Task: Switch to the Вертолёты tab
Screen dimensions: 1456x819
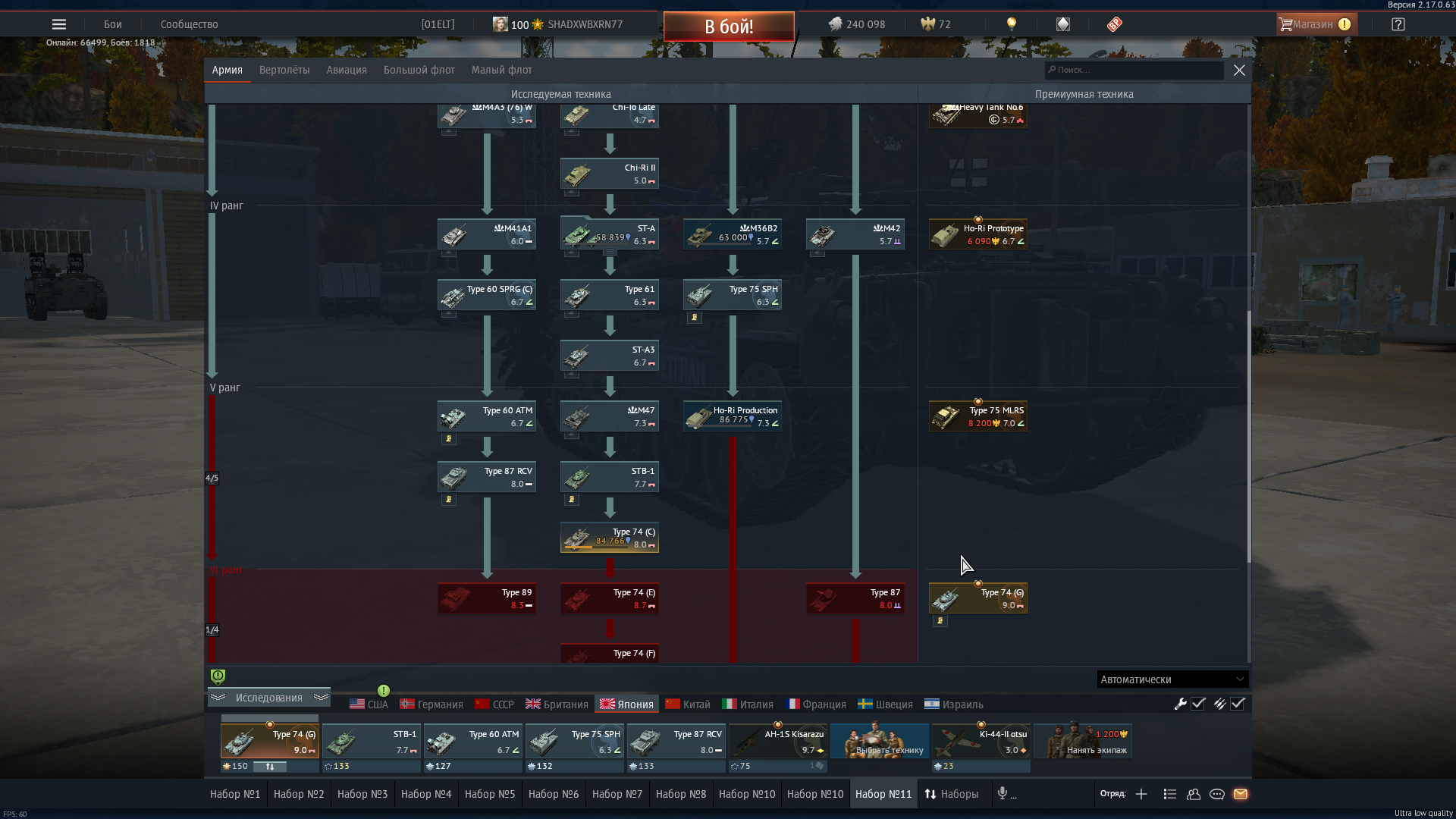Action: click(x=284, y=70)
